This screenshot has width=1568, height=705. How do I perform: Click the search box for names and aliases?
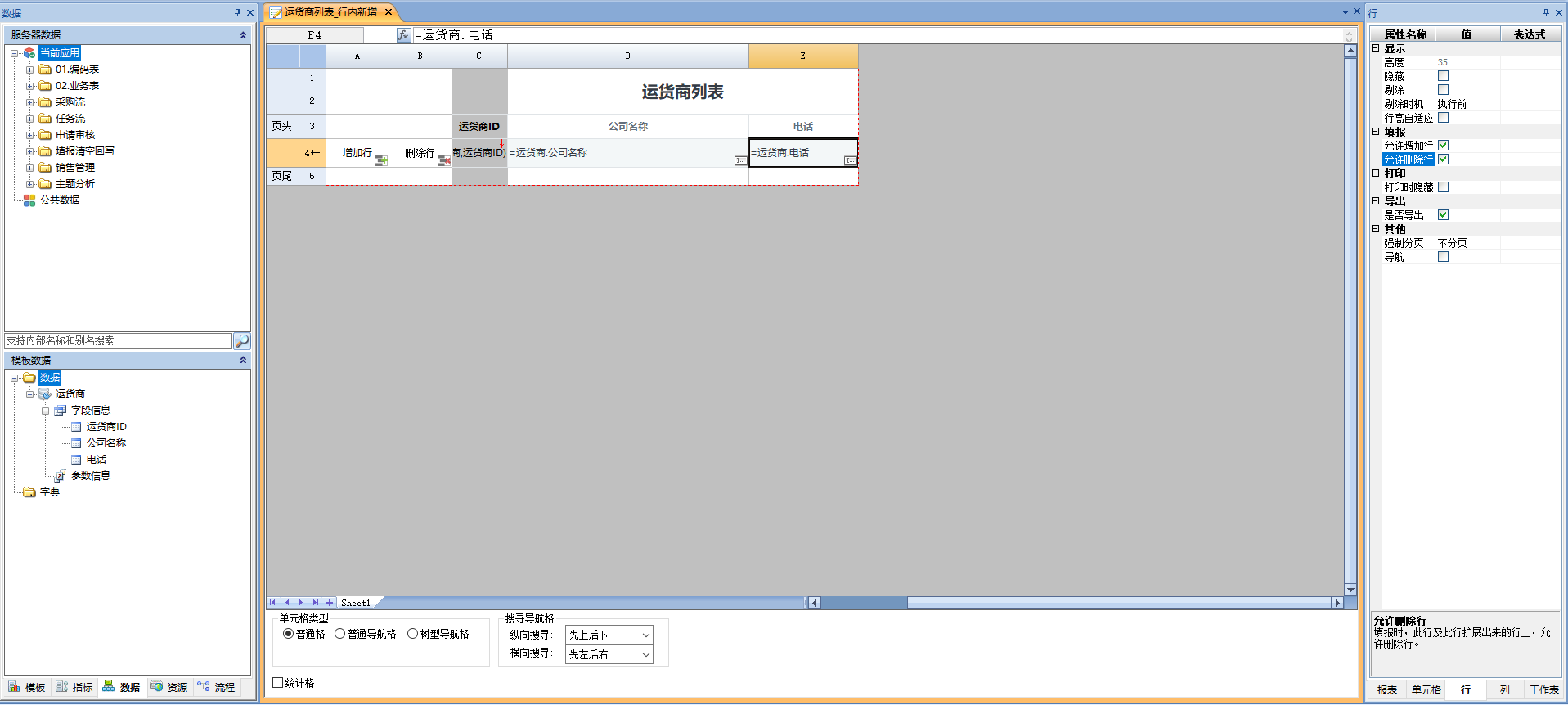click(x=119, y=340)
